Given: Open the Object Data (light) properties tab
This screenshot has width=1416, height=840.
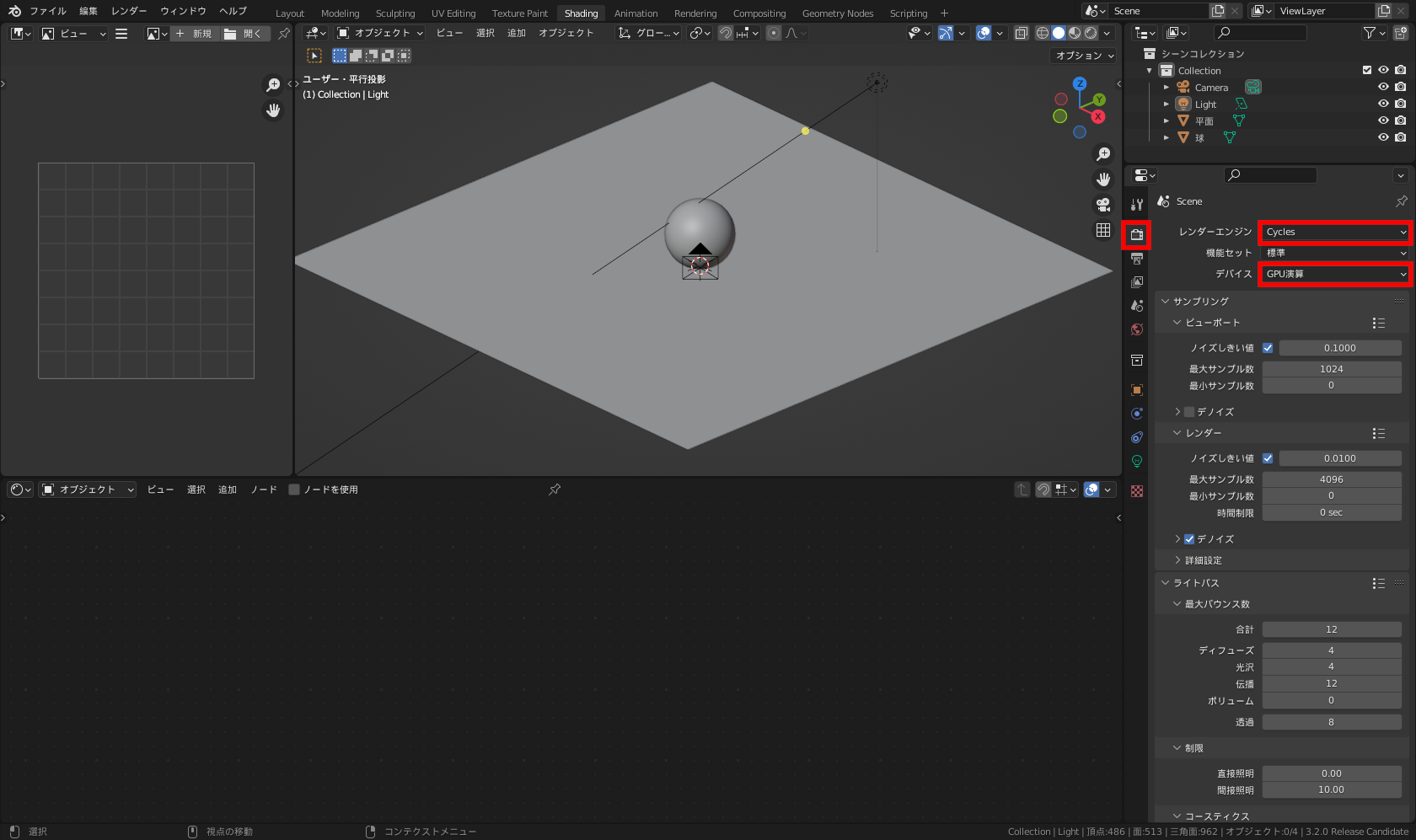Looking at the screenshot, I should [x=1137, y=461].
